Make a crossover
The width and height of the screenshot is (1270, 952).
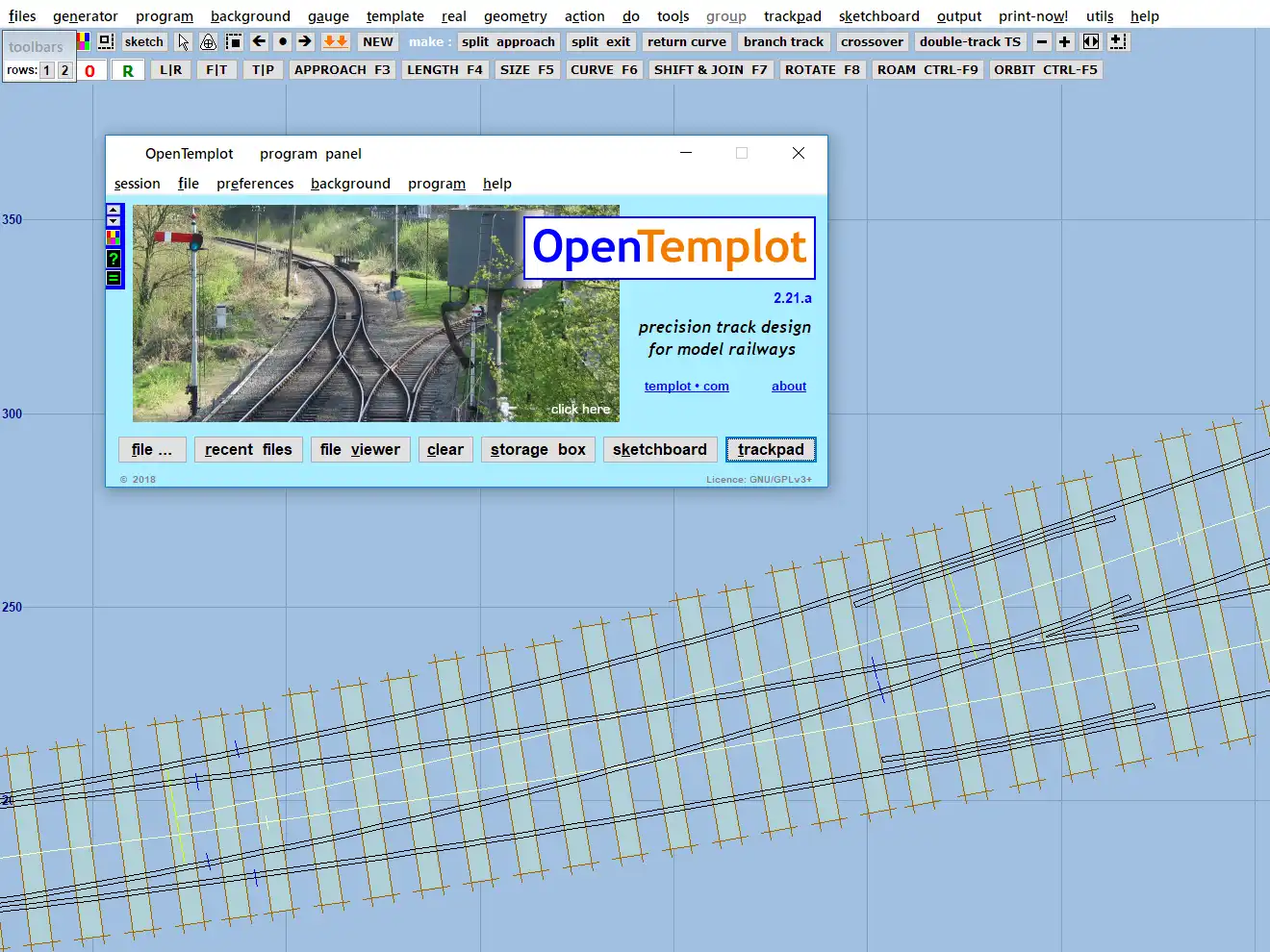(872, 41)
